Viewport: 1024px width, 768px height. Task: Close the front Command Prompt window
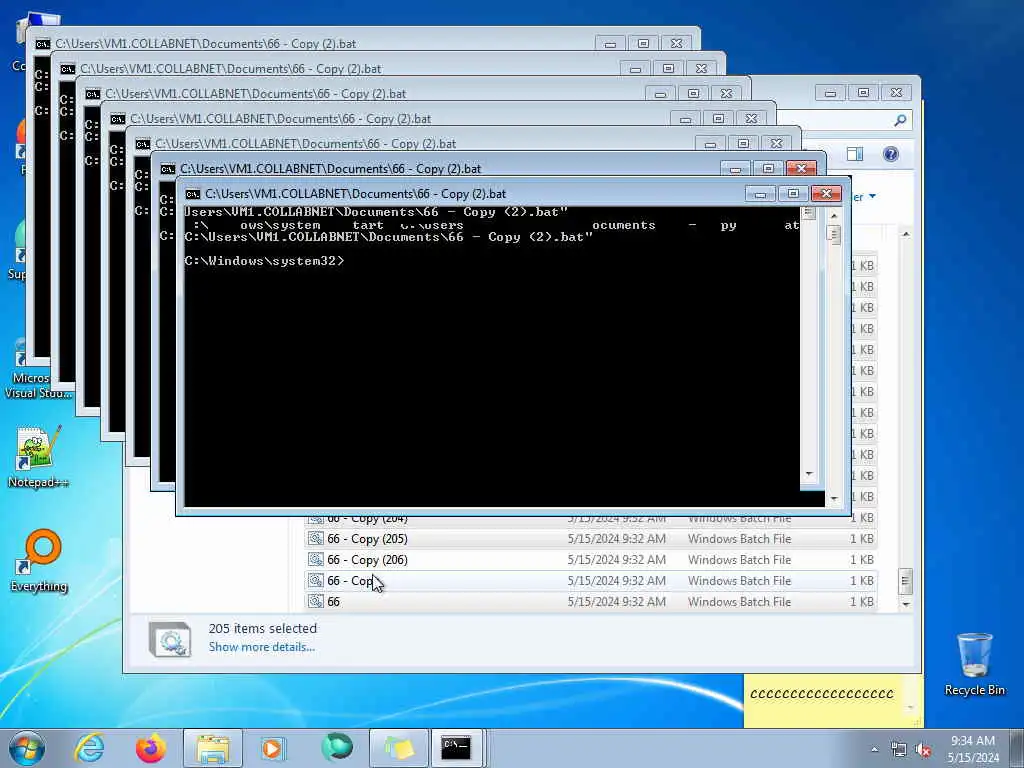click(826, 193)
